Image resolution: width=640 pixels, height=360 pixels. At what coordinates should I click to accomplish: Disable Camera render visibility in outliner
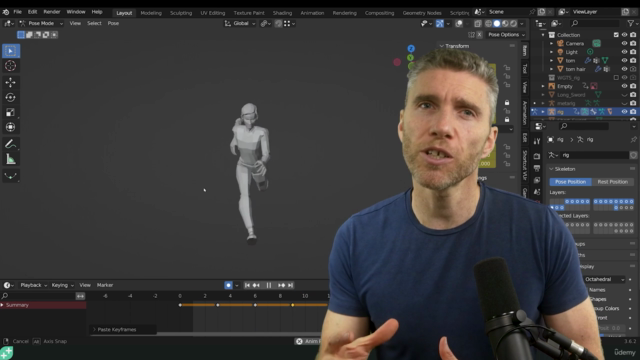[x=633, y=43]
